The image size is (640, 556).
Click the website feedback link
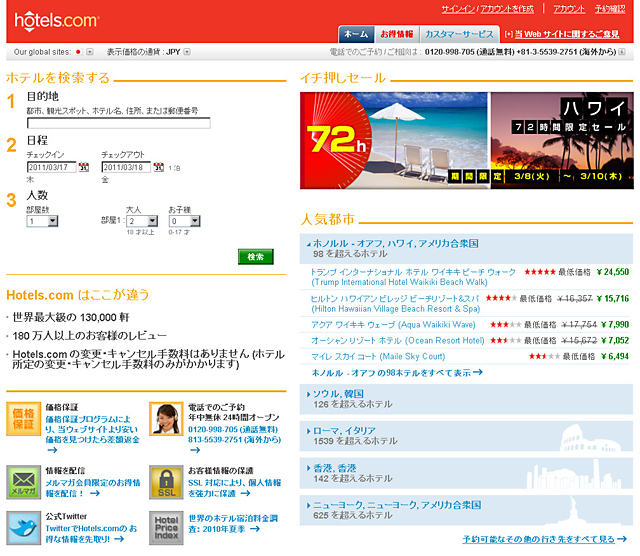567,34
